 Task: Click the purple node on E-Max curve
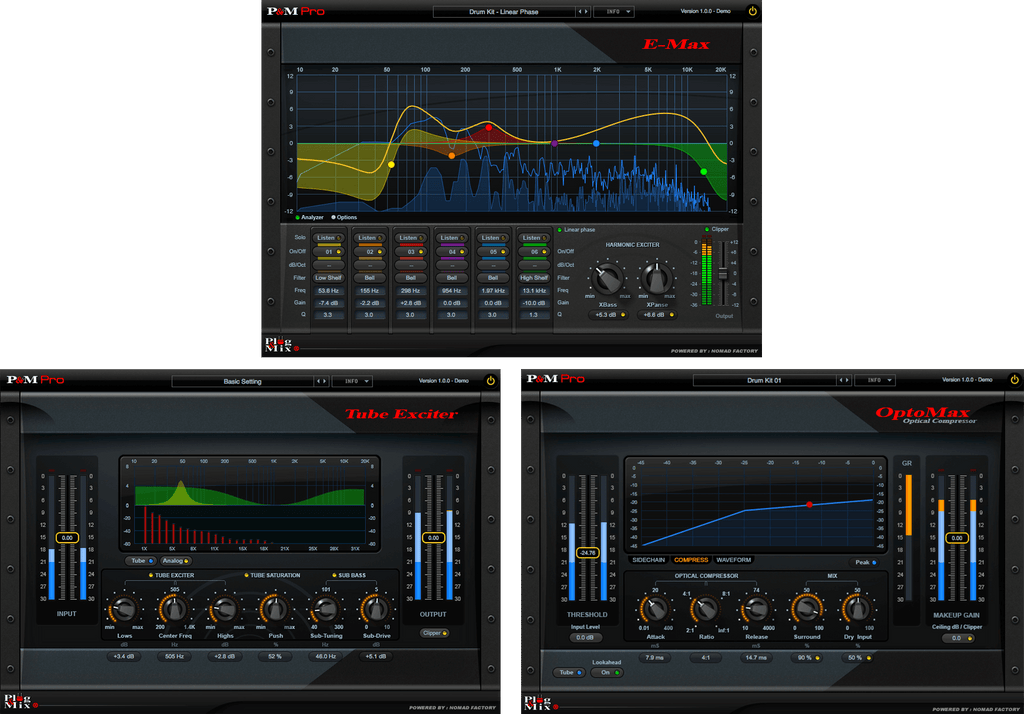554,143
